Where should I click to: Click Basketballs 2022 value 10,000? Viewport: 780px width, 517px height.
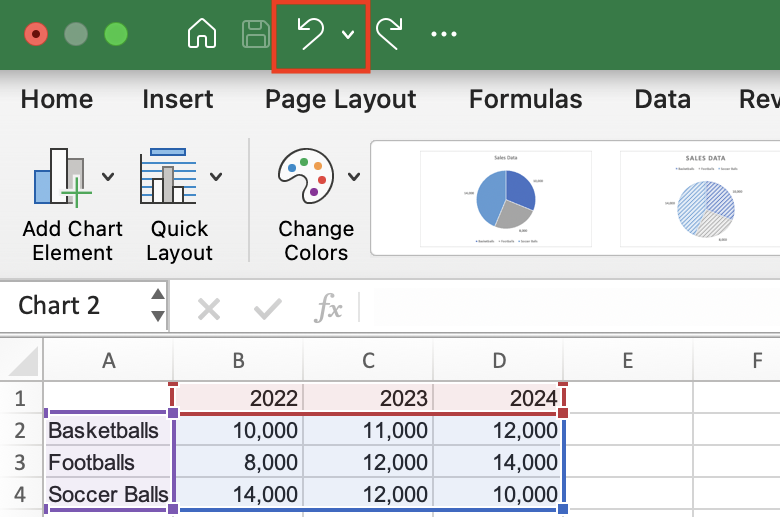pos(238,430)
